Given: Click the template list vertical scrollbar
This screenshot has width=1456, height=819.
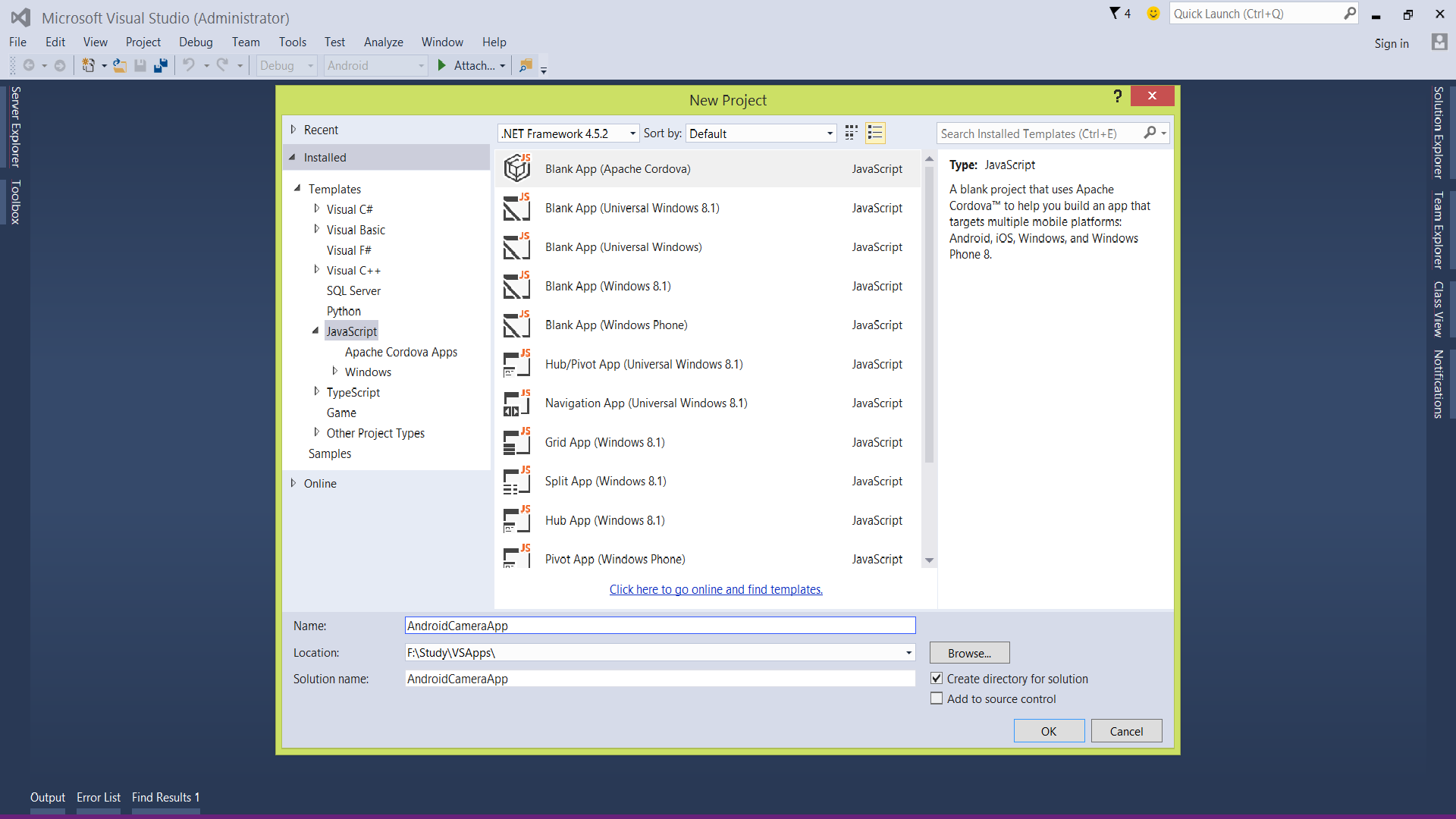Looking at the screenshot, I should pos(929,313).
